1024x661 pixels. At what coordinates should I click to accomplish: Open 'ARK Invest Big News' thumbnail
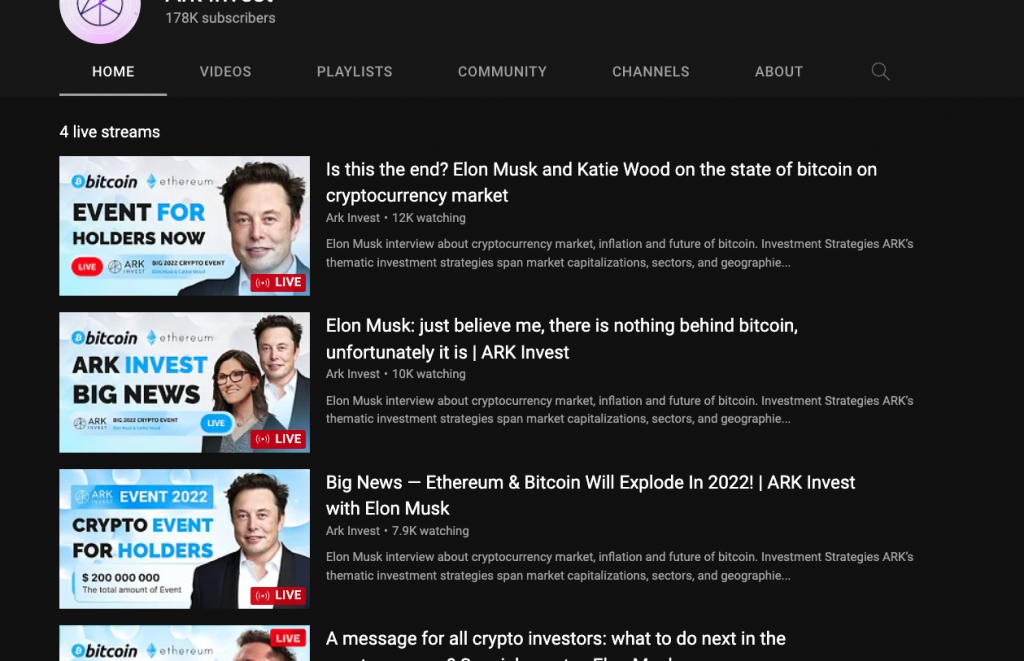coord(185,382)
